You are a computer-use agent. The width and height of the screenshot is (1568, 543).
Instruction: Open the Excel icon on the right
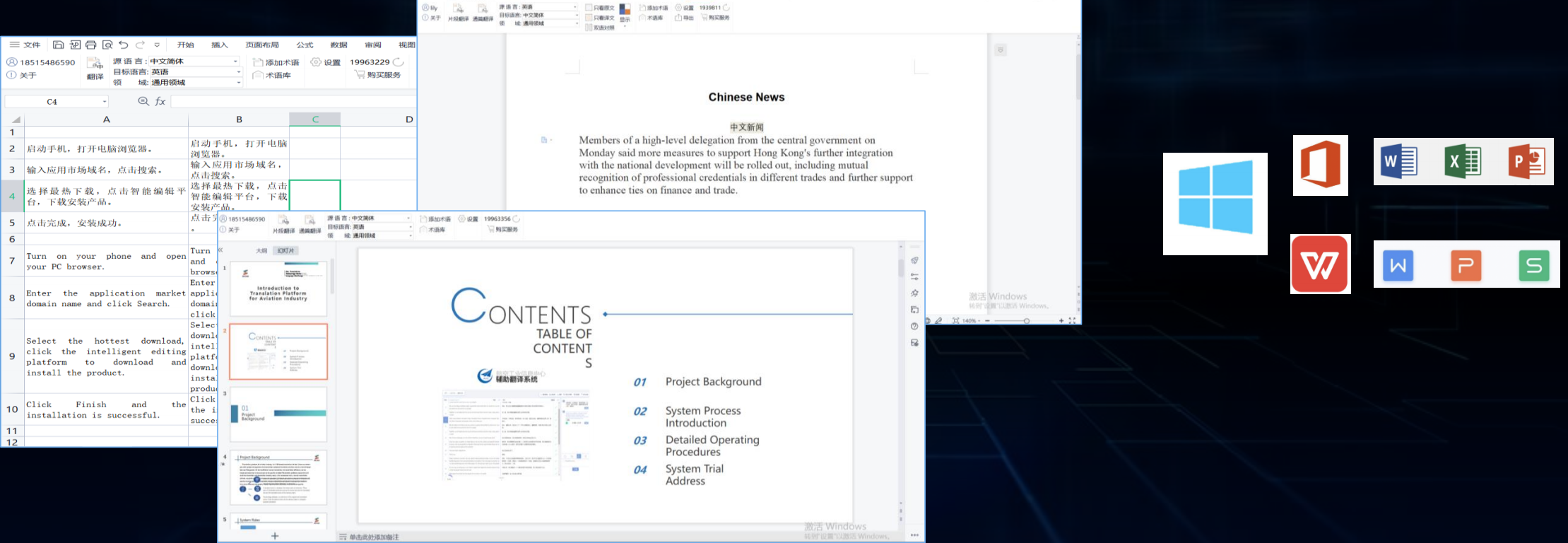[x=1463, y=162]
